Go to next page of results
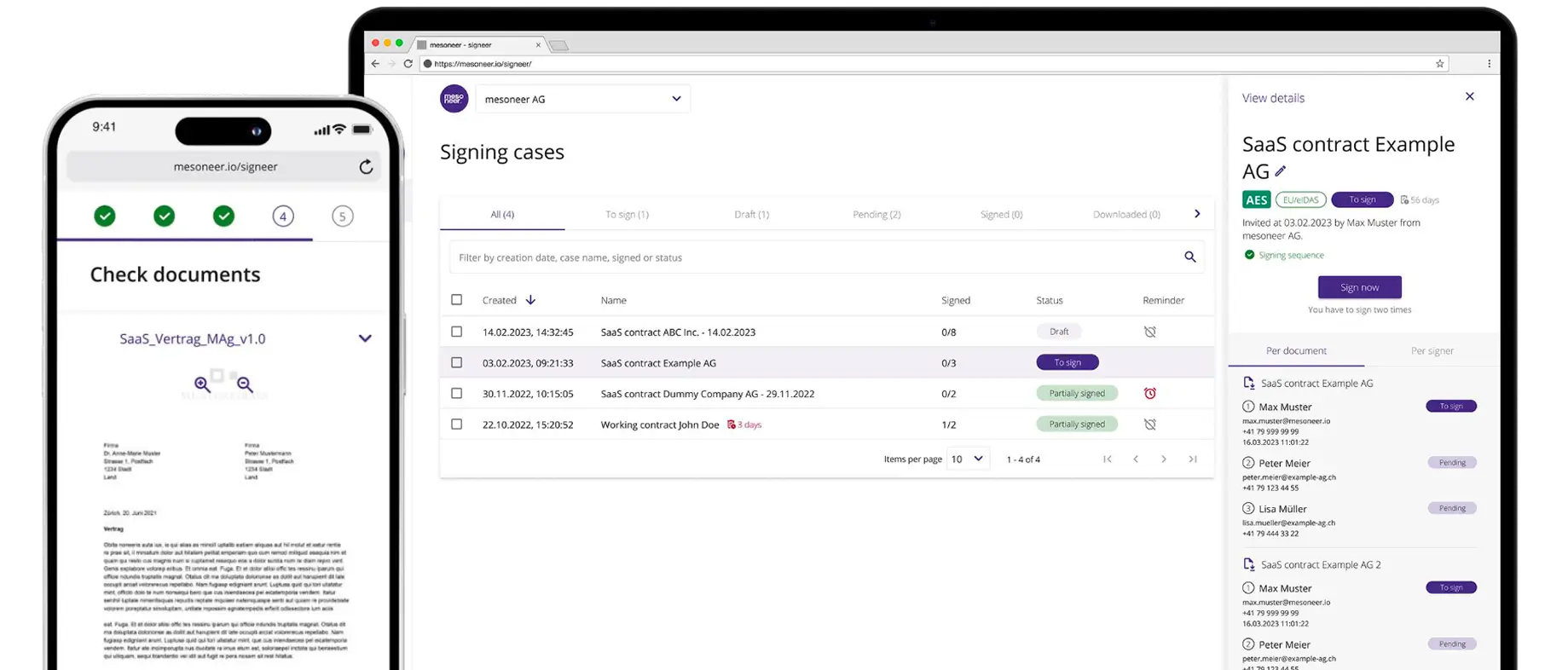This screenshot has height=670, width=1568. 1164,459
